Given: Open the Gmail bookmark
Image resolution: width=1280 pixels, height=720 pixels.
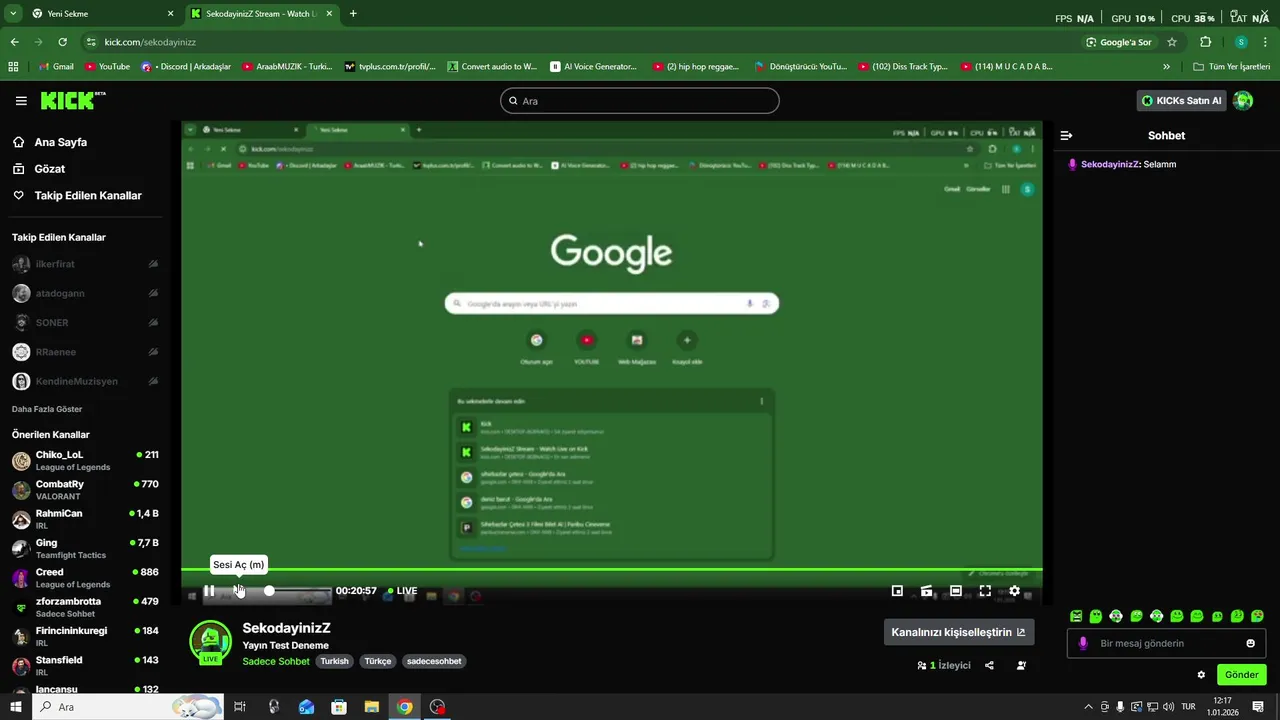Looking at the screenshot, I should click(55, 67).
